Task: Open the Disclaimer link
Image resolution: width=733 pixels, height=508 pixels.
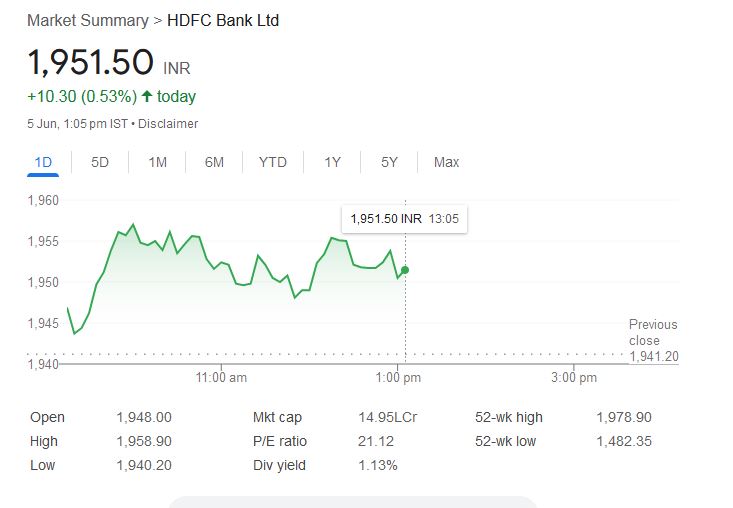Action: [168, 124]
